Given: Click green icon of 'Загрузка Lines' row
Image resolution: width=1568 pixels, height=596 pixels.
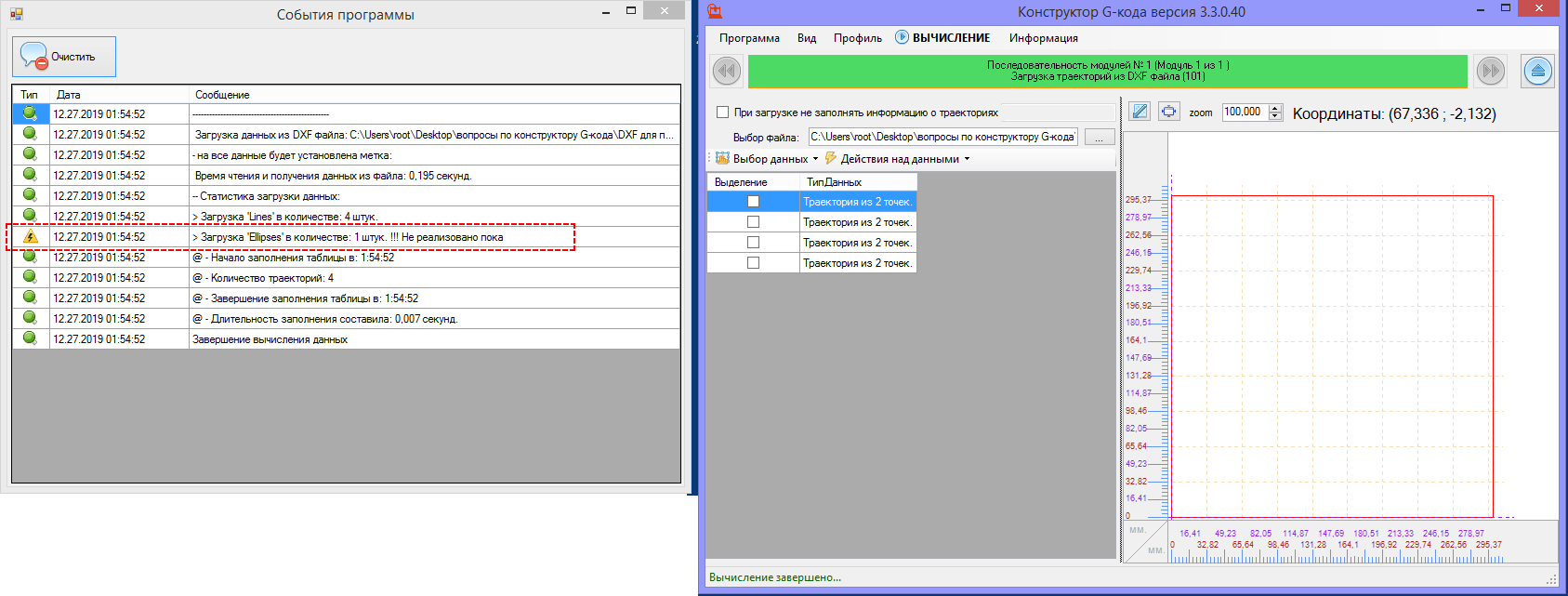Looking at the screenshot, I should 31,216.
